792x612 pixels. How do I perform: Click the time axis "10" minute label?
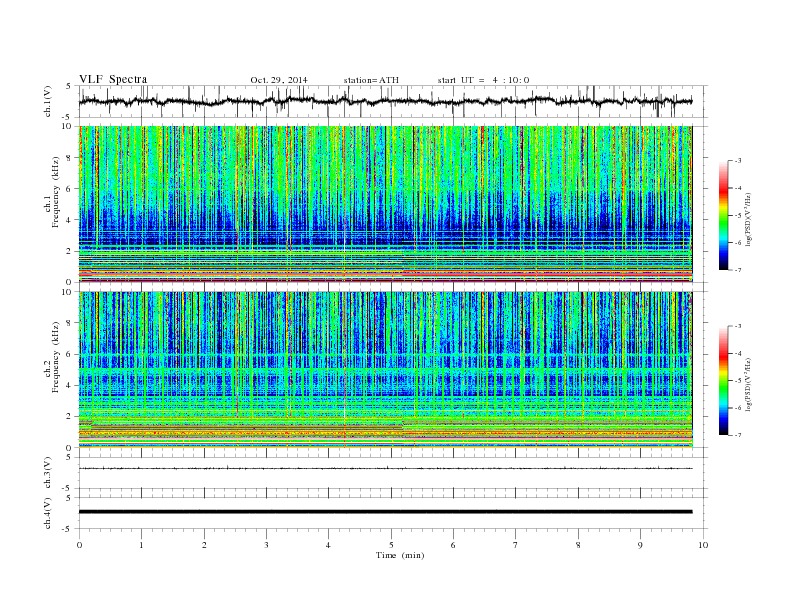703,545
